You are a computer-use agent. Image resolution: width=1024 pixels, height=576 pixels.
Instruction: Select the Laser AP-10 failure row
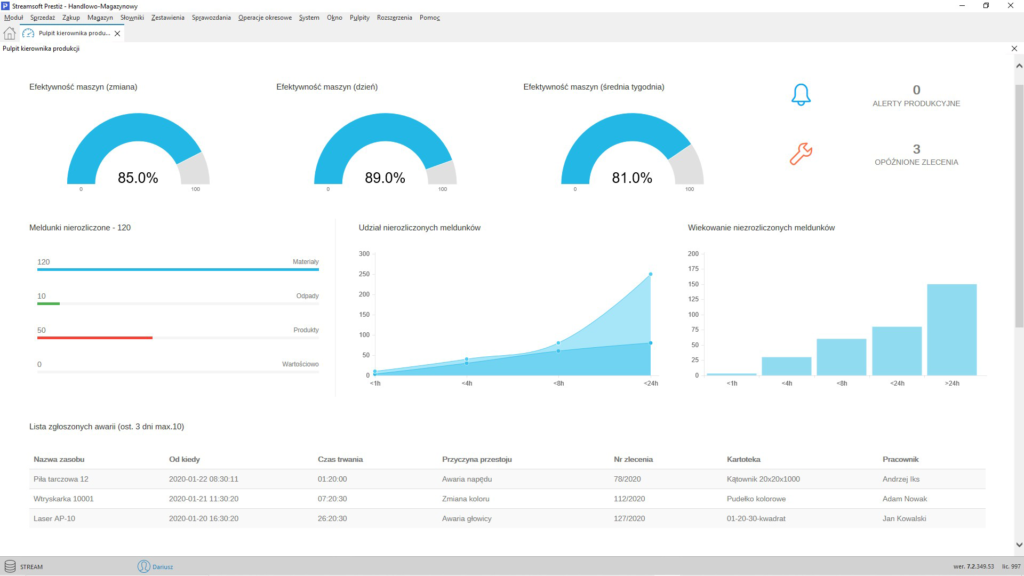point(507,519)
